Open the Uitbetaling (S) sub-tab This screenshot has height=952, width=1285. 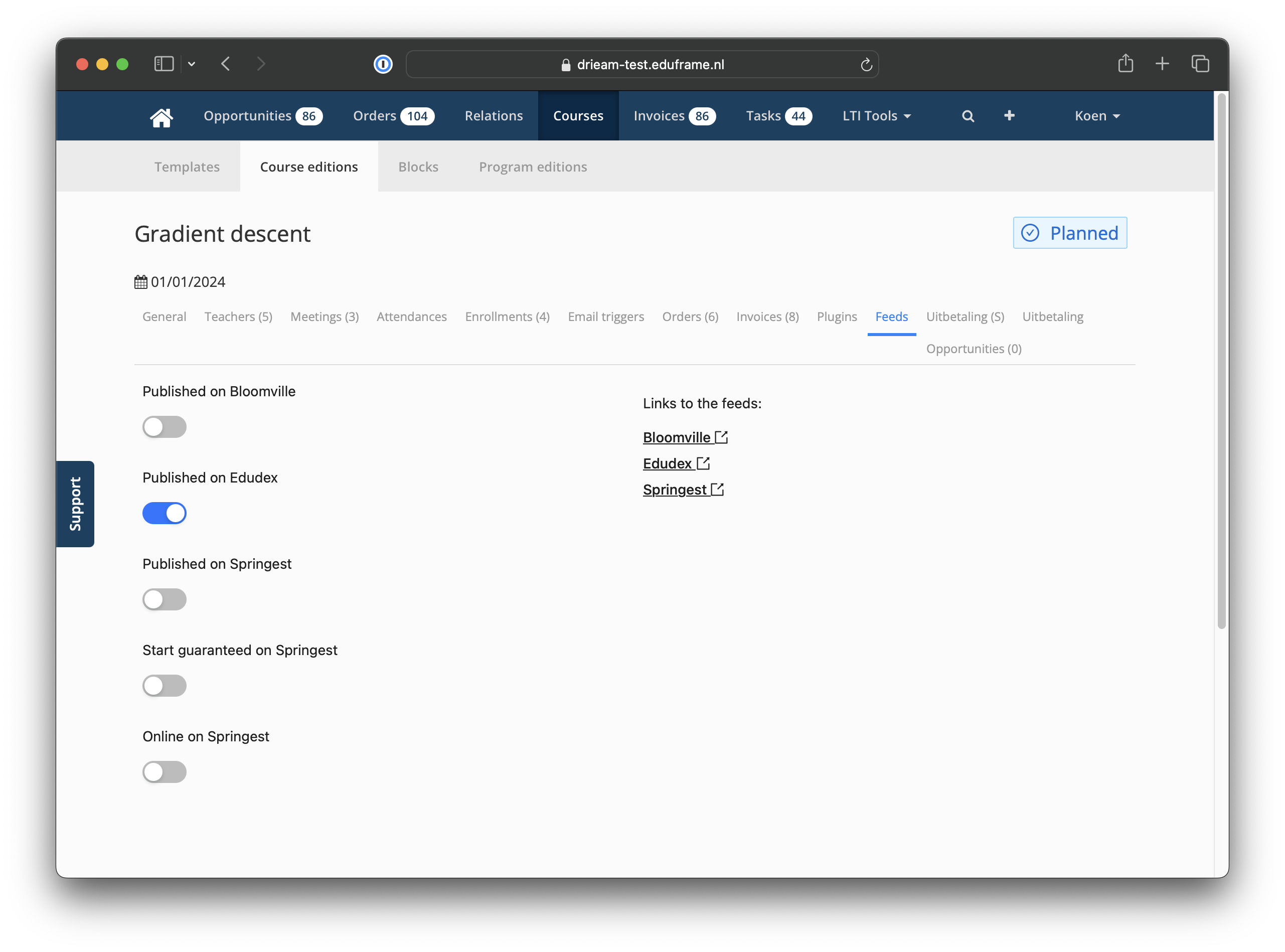coord(965,316)
